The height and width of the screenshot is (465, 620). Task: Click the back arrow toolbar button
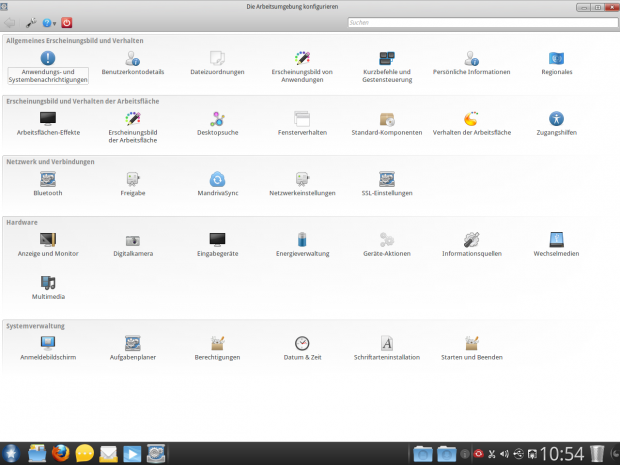coord(9,23)
